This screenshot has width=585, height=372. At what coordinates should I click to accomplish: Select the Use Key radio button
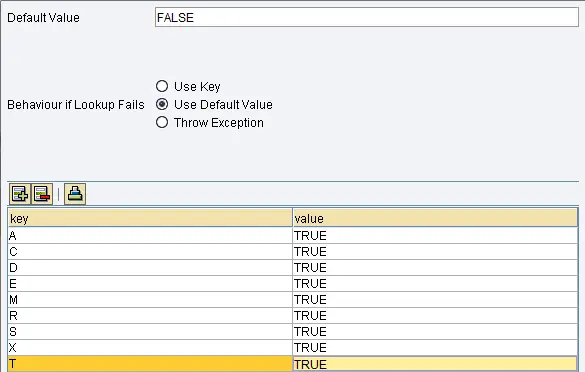coord(162,86)
